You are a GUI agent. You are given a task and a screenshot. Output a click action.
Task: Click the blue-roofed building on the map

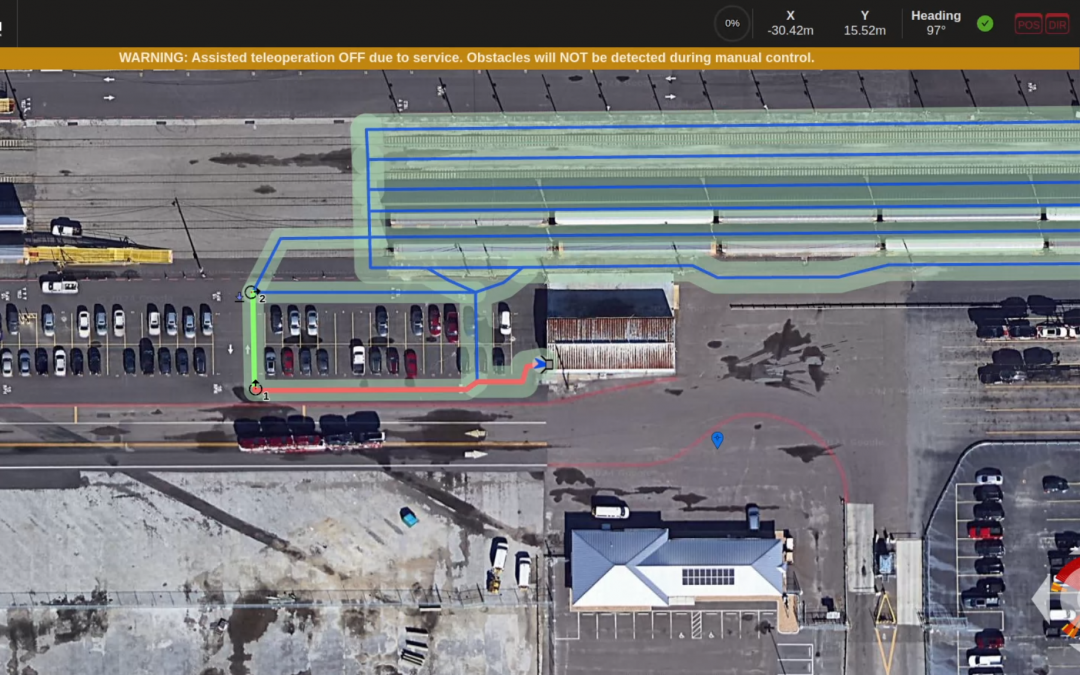(676, 566)
